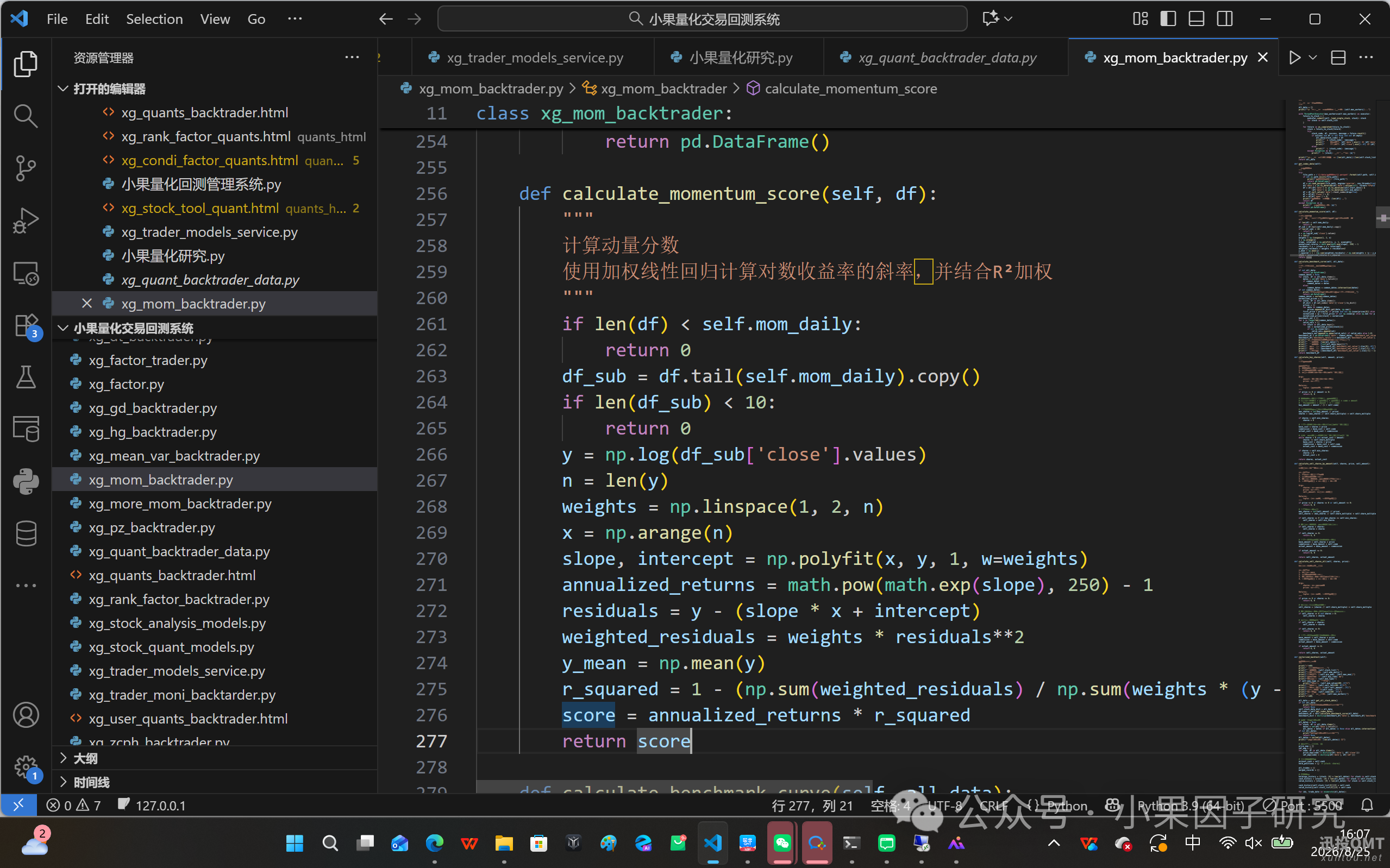Toggle the bottom panel visibility

pos(1196,19)
